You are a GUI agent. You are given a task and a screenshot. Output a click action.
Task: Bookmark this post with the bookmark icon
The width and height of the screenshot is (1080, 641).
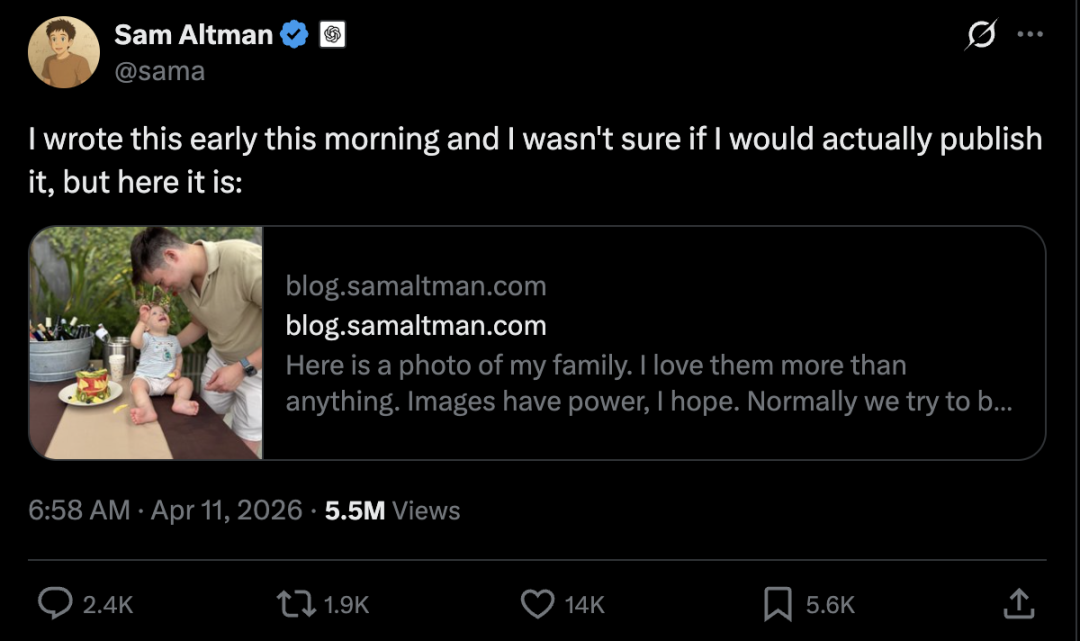click(x=778, y=603)
